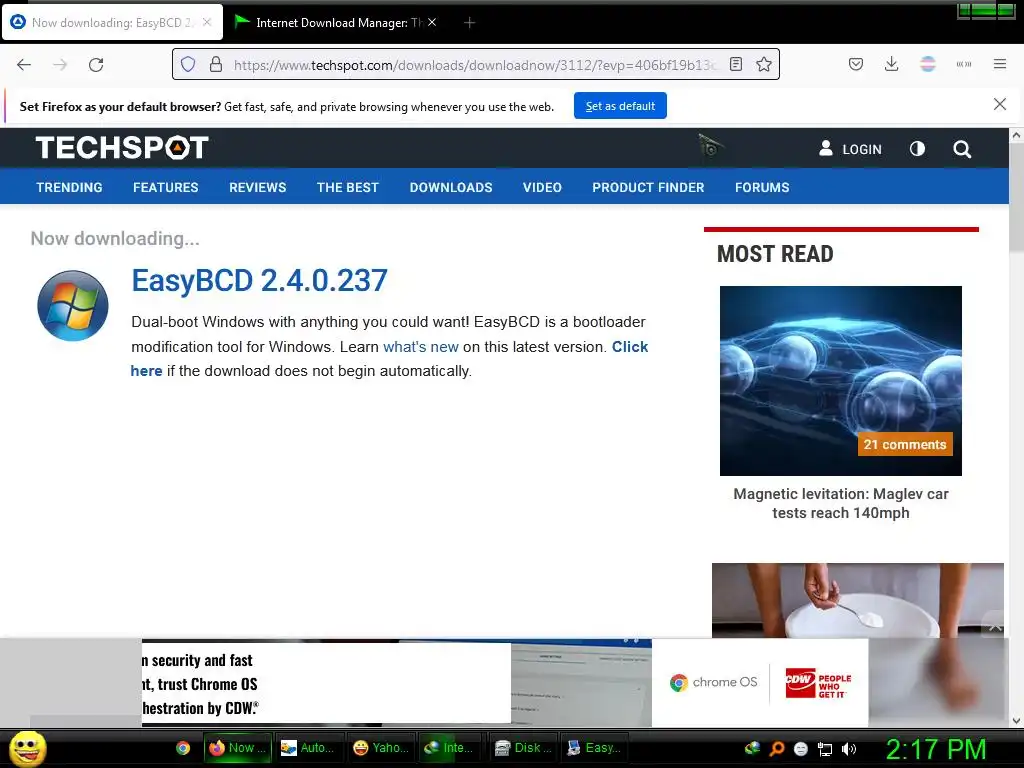Open the FEATURES menu
Image resolution: width=1024 pixels, height=768 pixels.
tap(166, 187)
